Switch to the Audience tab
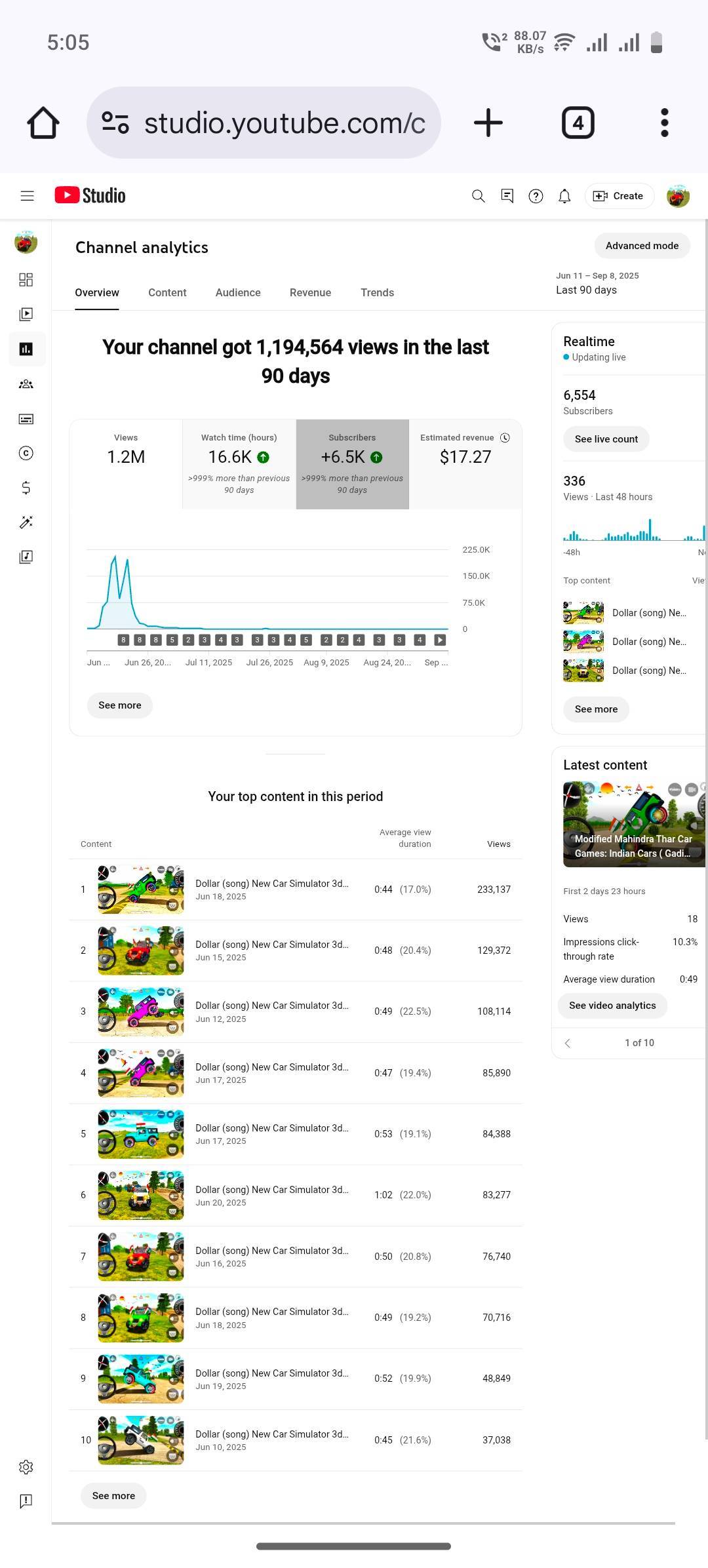Viewport: 708px width, 1568px height. coord(238,292)
